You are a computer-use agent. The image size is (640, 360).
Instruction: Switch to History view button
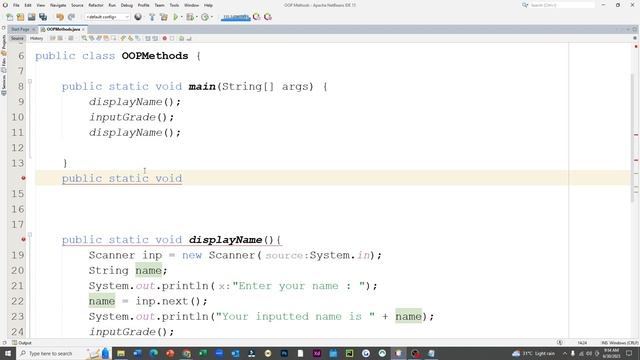point(36,38)
